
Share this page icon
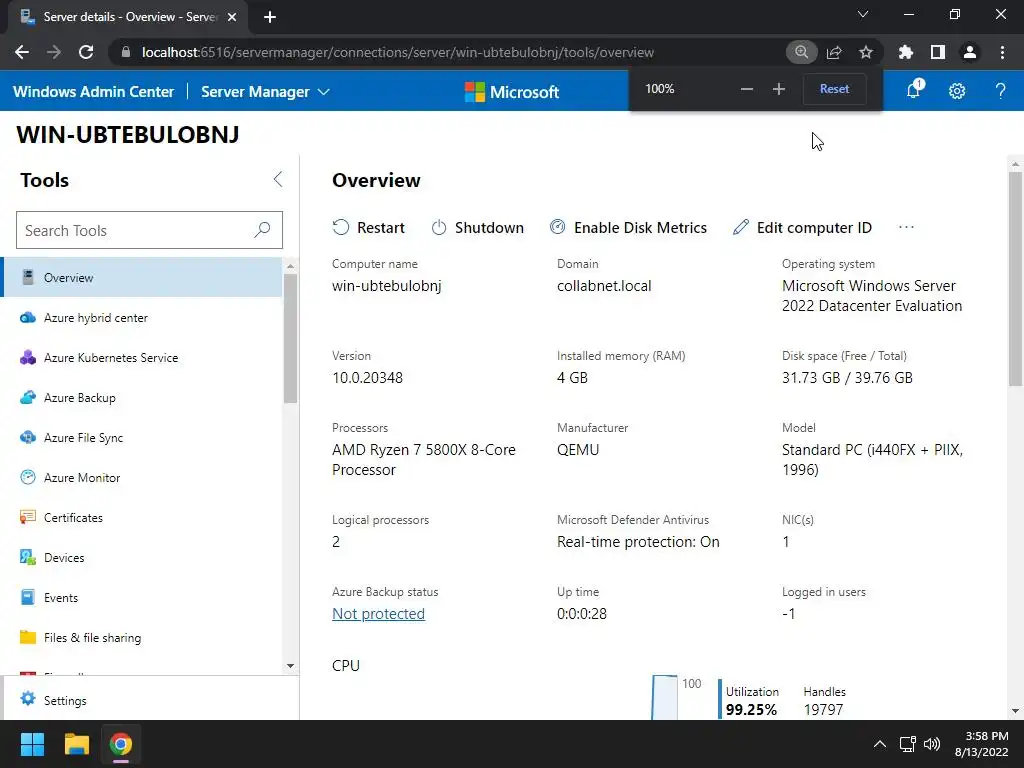click(x=834, y=52)
